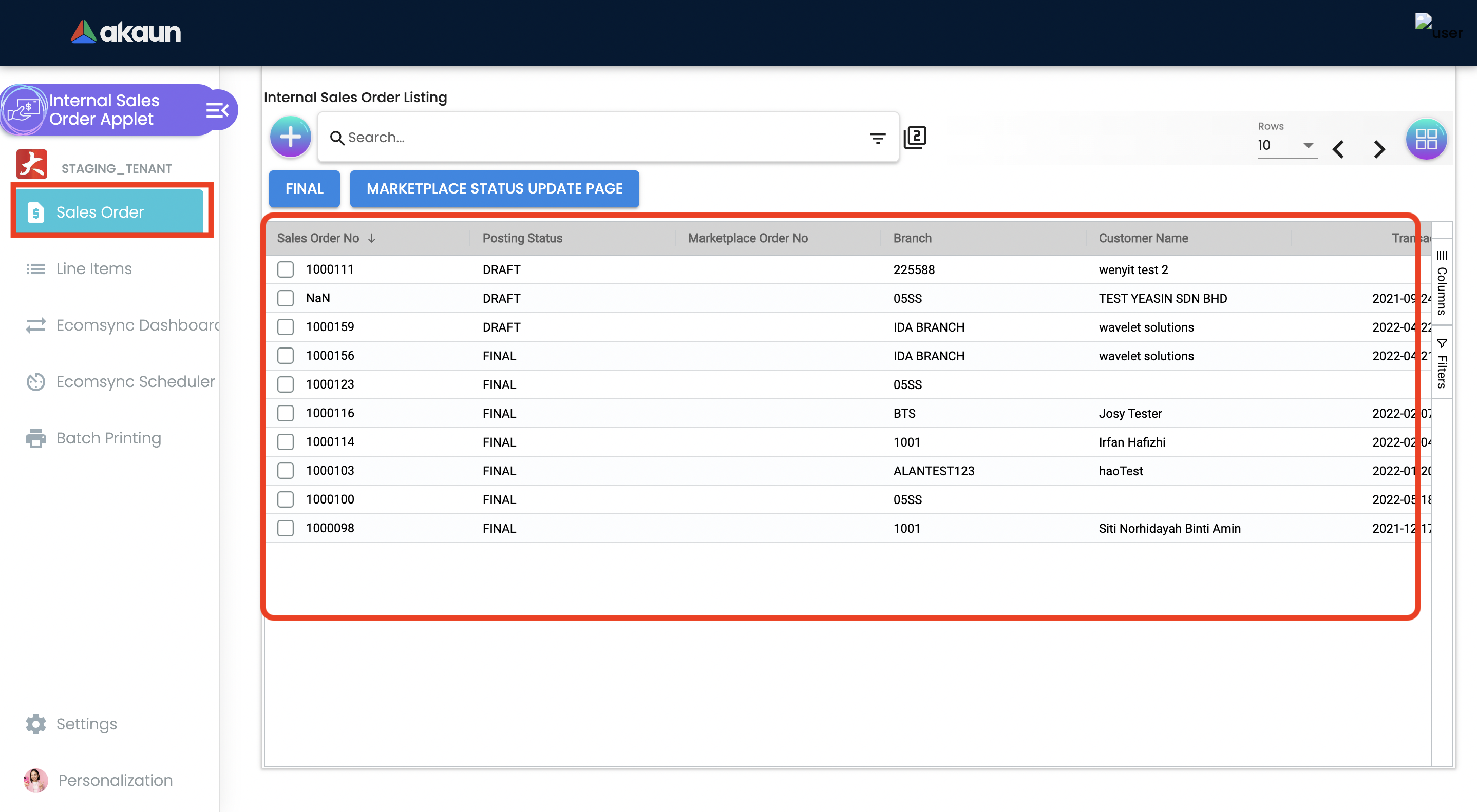Click the FINAL button

point(304,188)
